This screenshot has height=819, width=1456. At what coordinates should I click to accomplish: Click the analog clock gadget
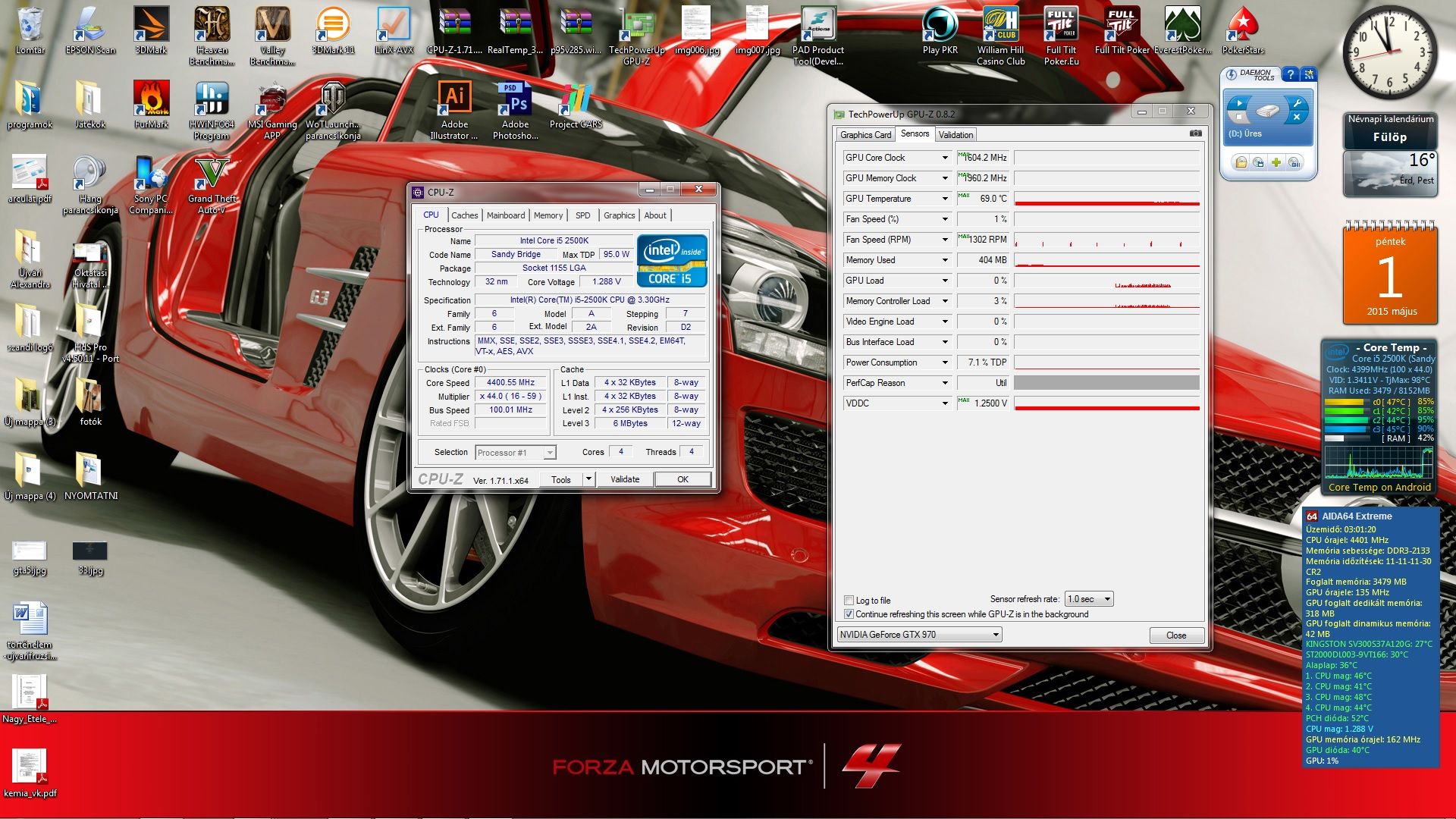(1390, 52)
